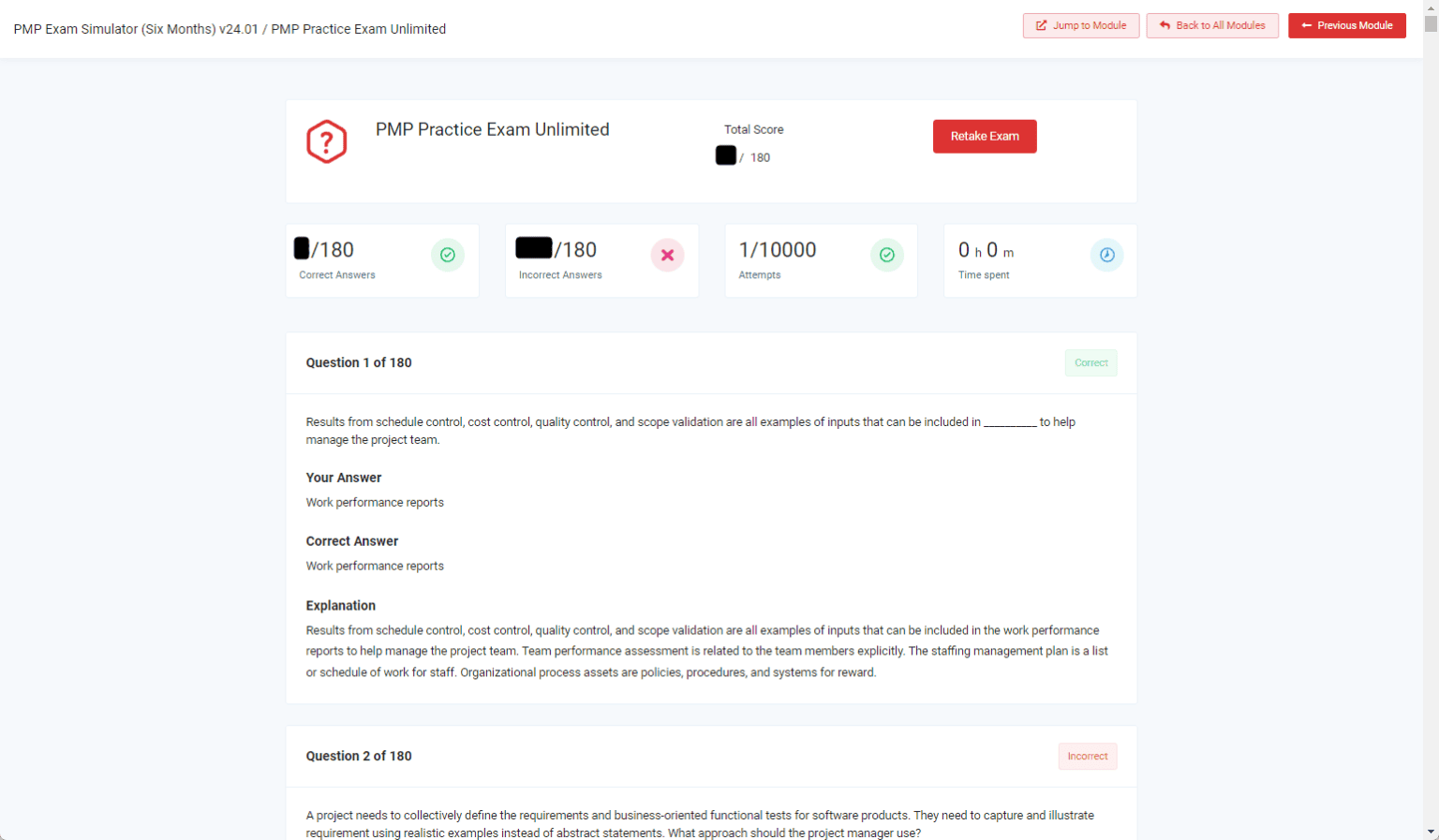Screen dimensions: 1439x840
Task: Click the Back to All Modules button
Action: click(x=1212, y=25)
